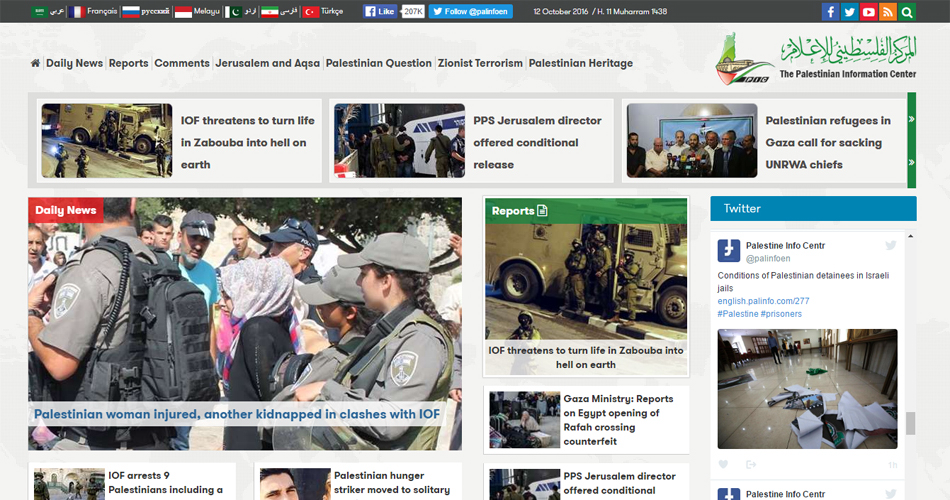Screen dimensions: 950x500
Task: Open the site search magnifier icon
Action: (x=907, y=12)
